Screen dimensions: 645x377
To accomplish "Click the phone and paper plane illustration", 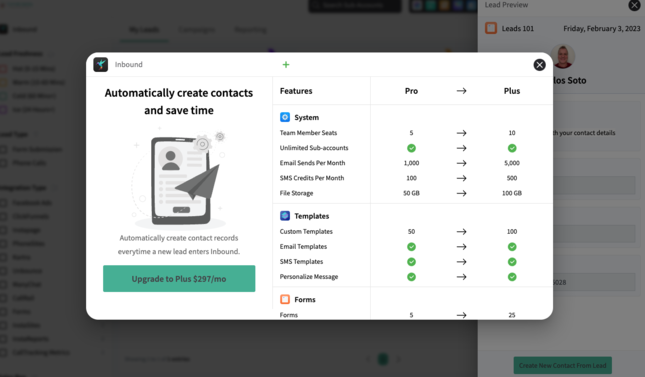I will [x=179, y=178].
